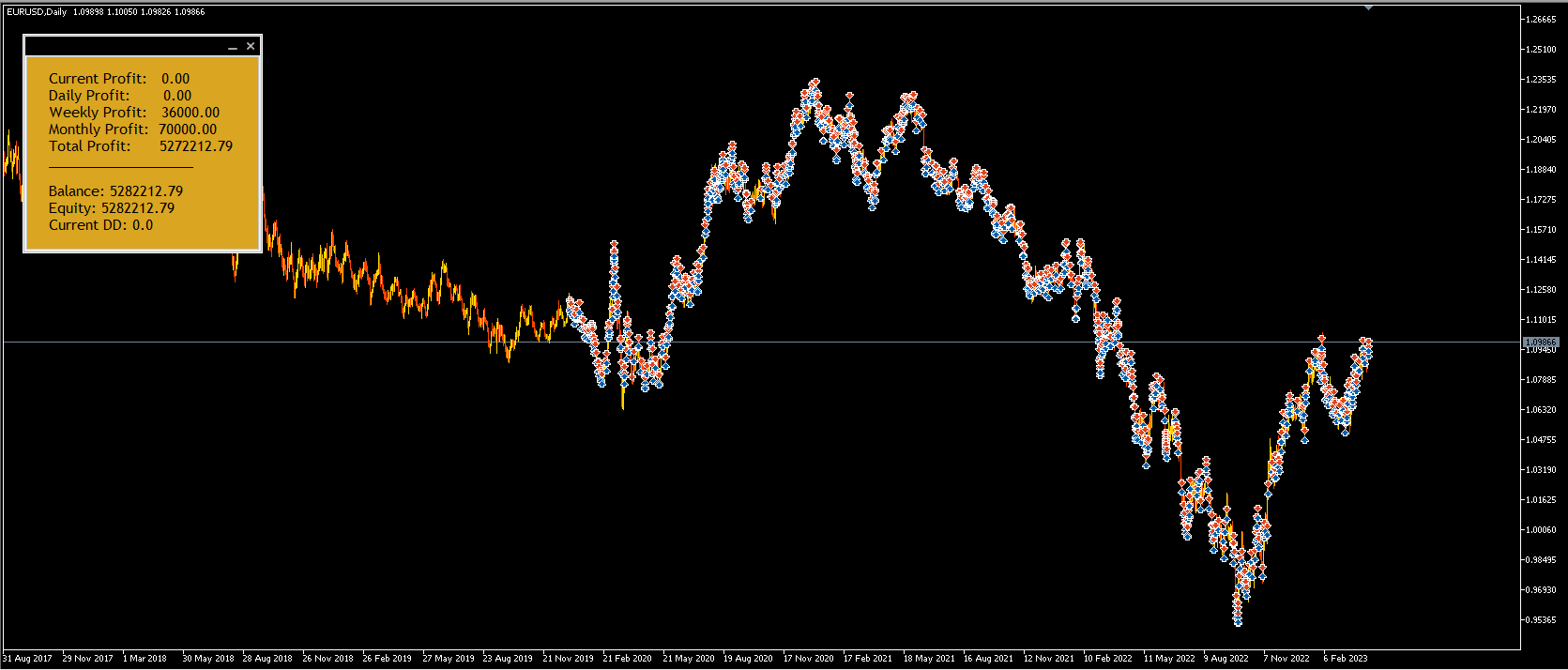Click the 1.26665 price scale label
The image size is (1568, 670).
pos(1541,20)
